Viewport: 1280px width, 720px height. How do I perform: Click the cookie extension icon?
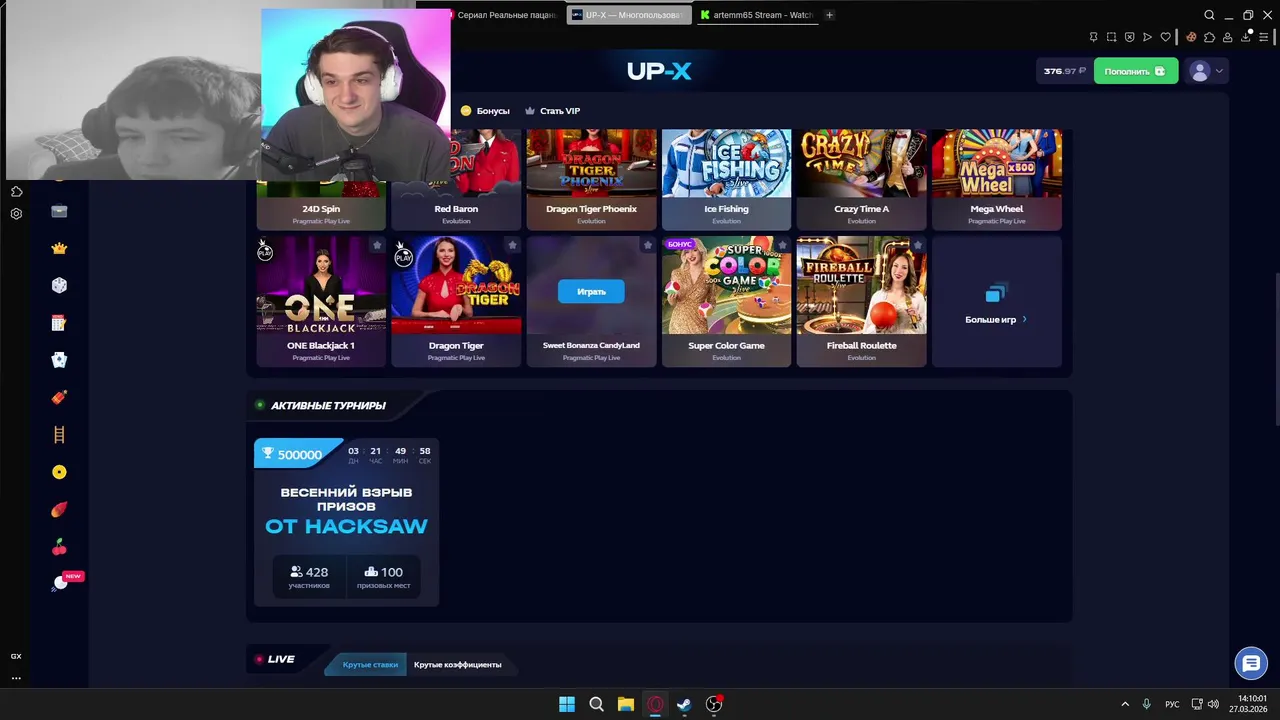[x=1191, y=37]
